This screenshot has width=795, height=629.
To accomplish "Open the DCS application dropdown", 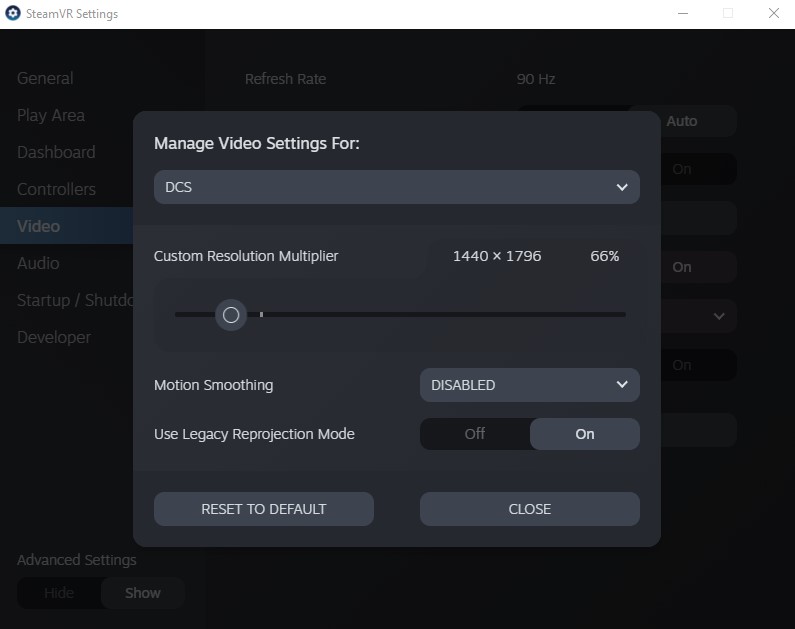I will (396, 187).
